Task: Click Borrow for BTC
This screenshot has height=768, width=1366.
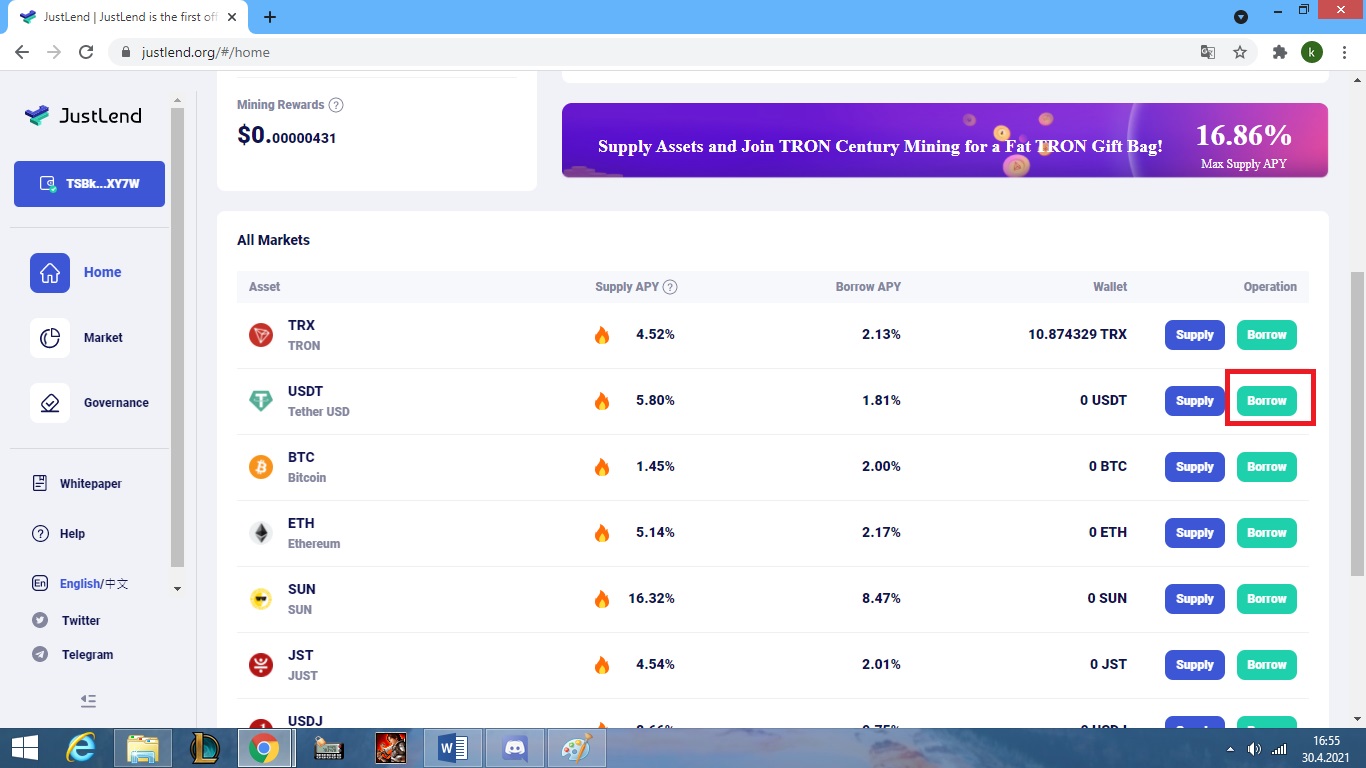Action: (x=1267, y=467)
